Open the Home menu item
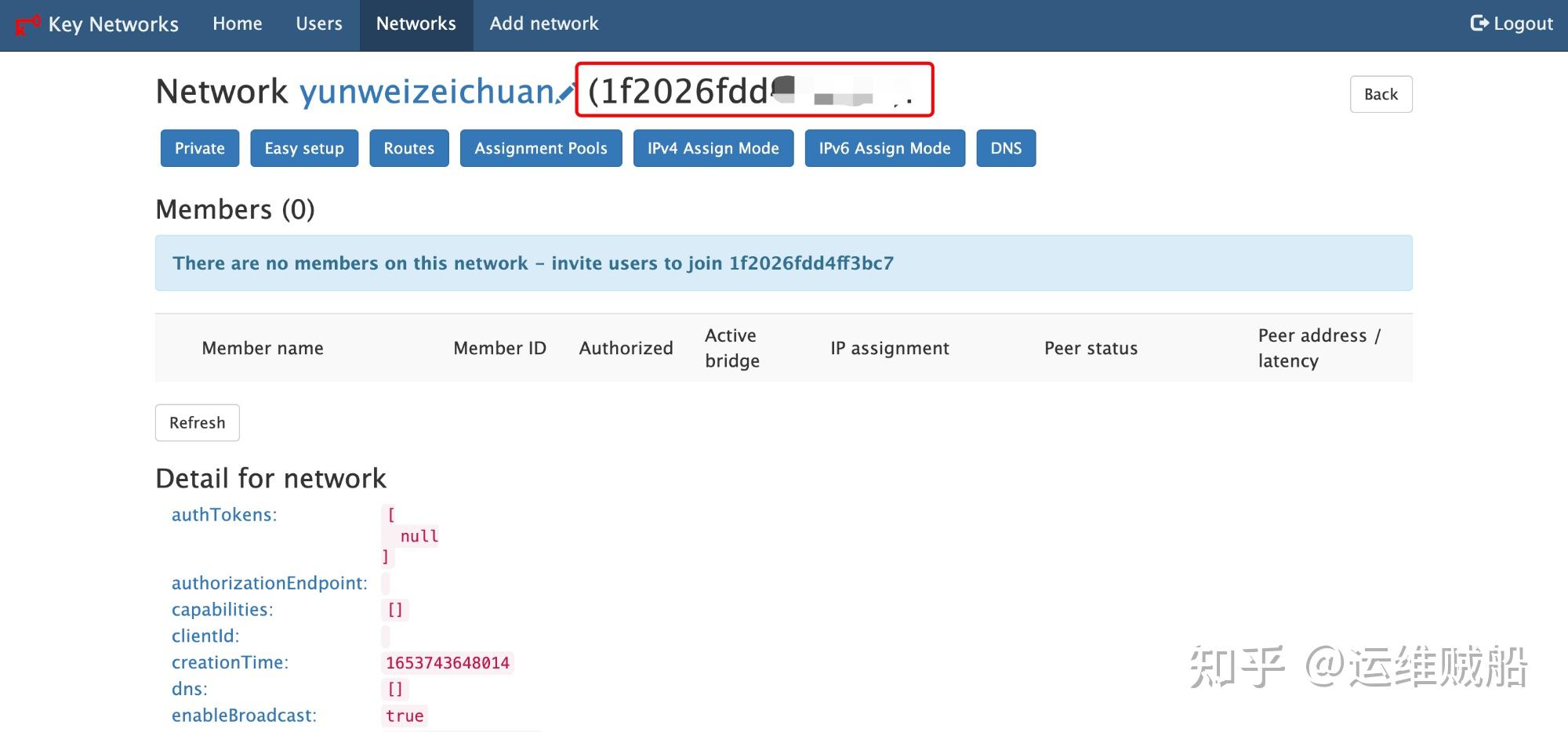The height and width of the screenshot is (732, 1568). (x=238, y=24)
